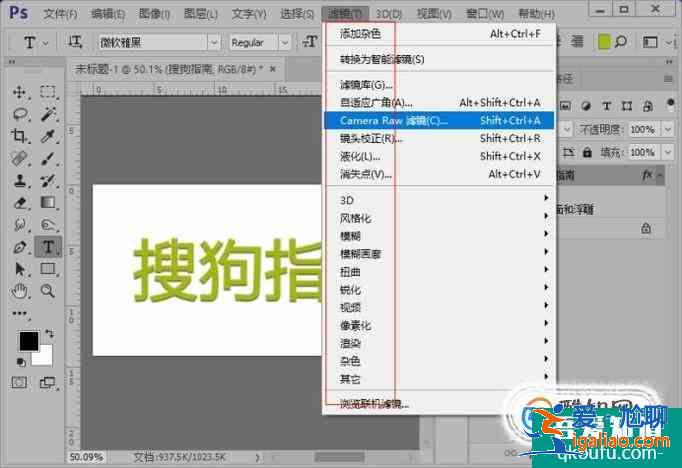The image size is (682, 468).
Task: Click 添加杂色 at top of filter menu
Action: [439, 33]
